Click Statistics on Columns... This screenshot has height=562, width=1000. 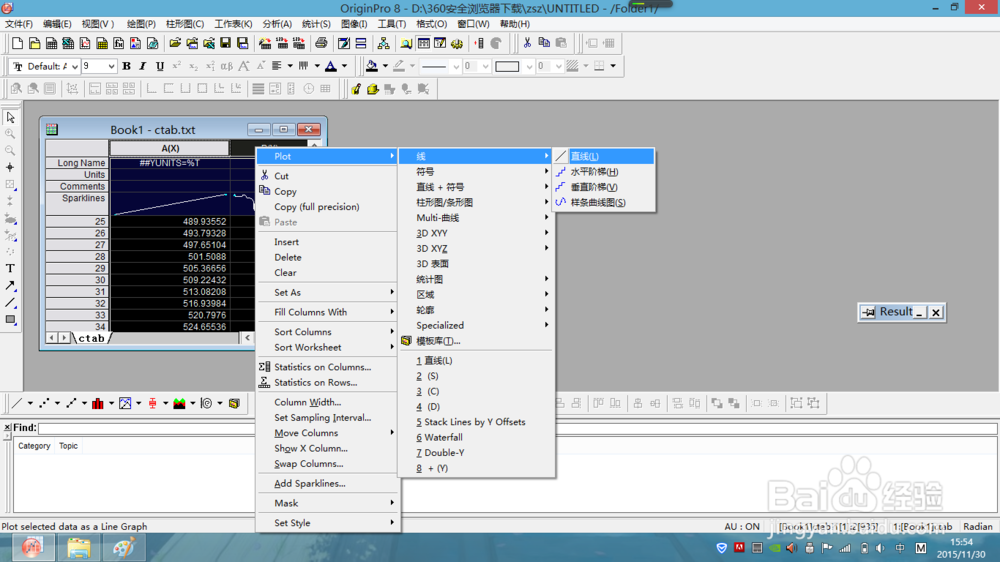point(328,367)
